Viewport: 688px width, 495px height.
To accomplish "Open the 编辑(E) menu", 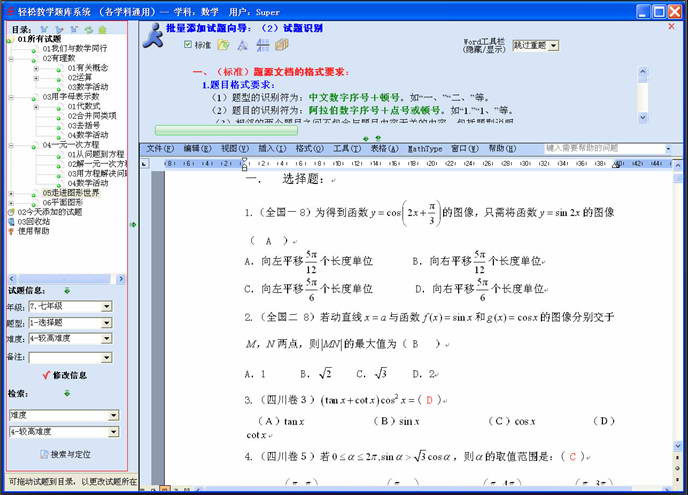I will tap(197, 149).
